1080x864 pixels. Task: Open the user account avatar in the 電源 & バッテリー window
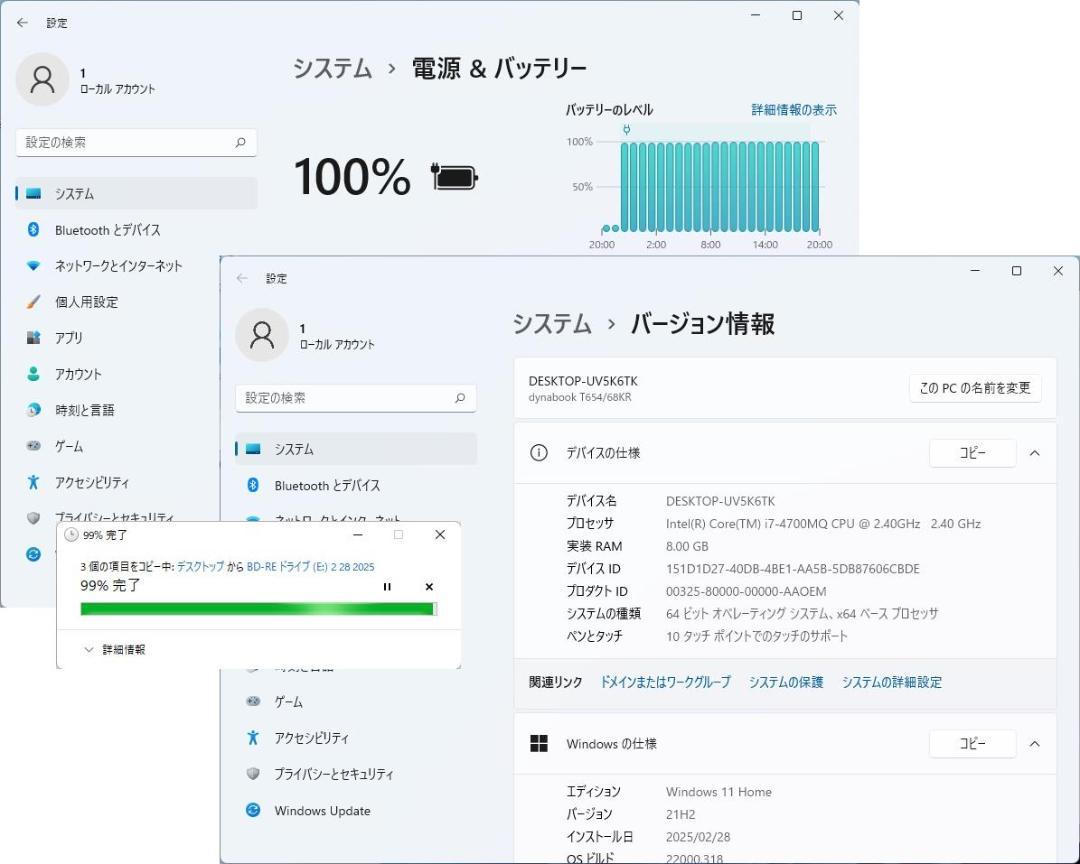42,79
